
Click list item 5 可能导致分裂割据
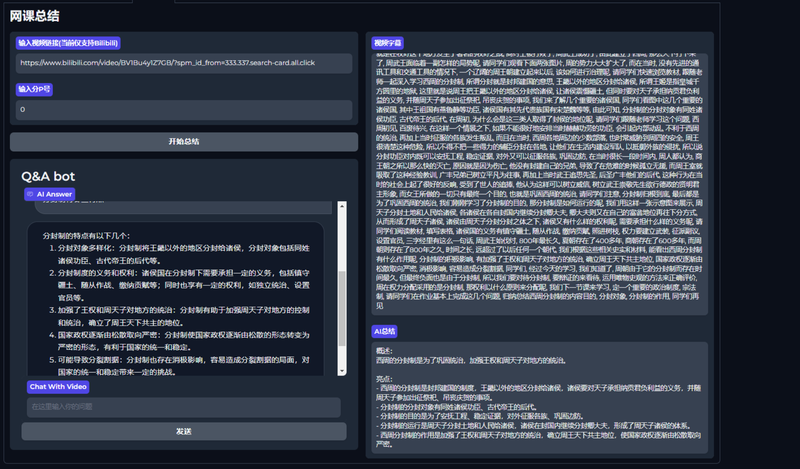coord(183,366)
